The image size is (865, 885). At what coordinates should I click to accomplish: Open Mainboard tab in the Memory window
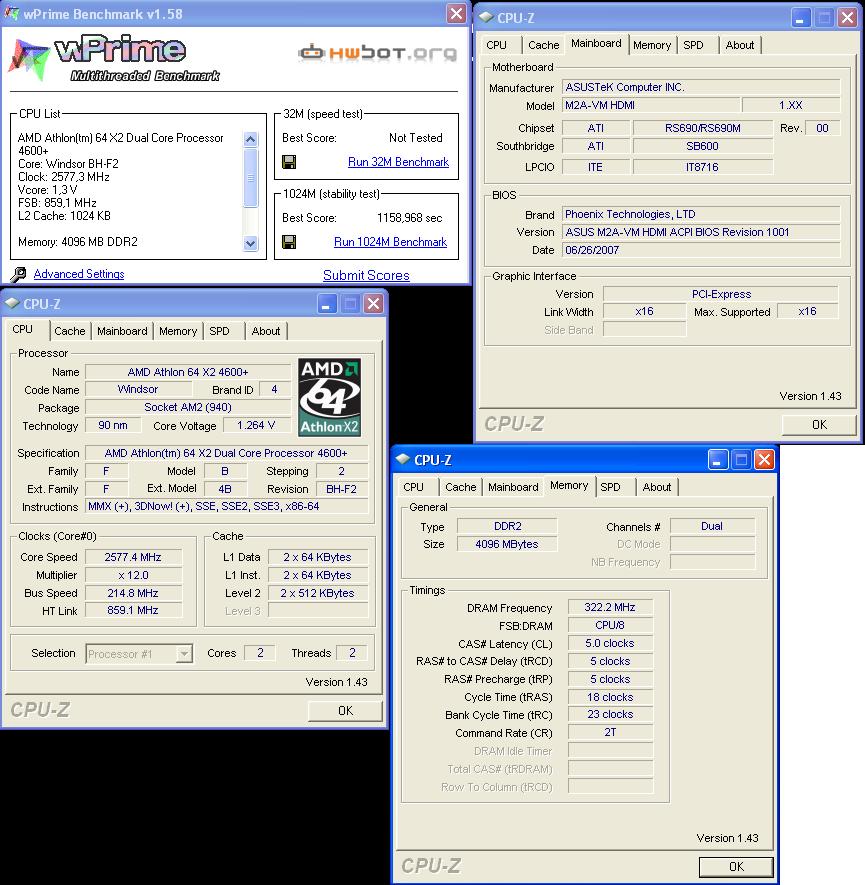[x=513, y=487]
